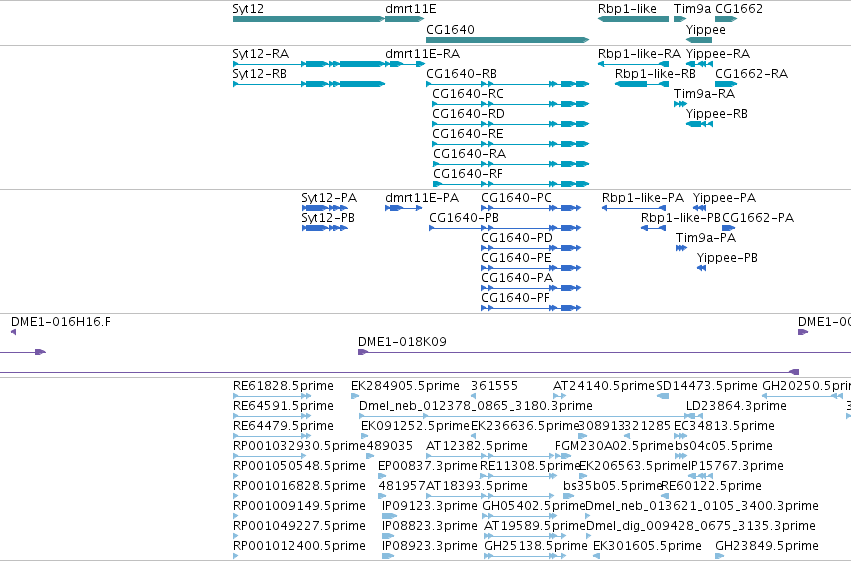Open the Tim9a-PA protein label

click(706, 238)
